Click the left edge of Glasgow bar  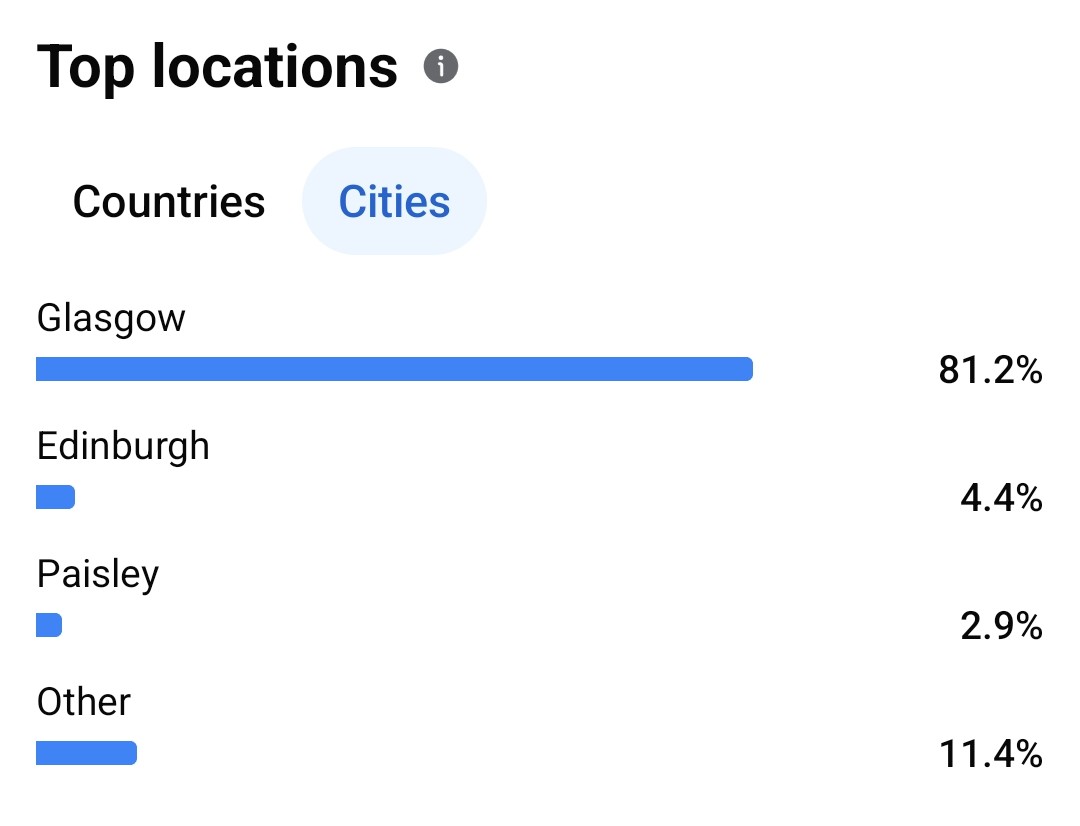pyautogui.click(x=40, y=369)
